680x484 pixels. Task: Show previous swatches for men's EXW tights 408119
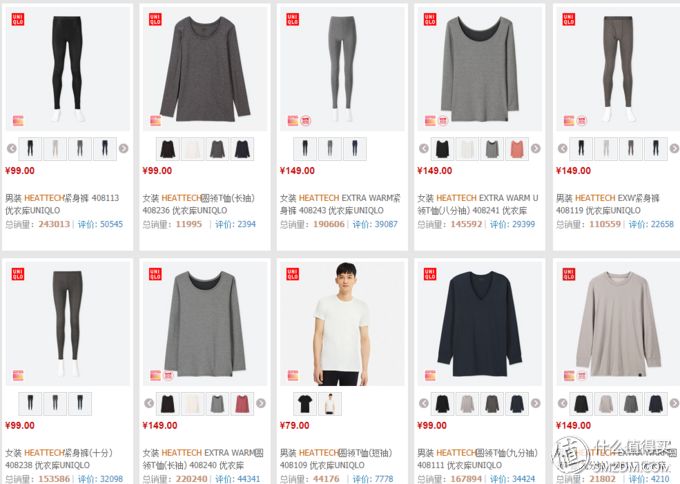(x=562, y=148)
